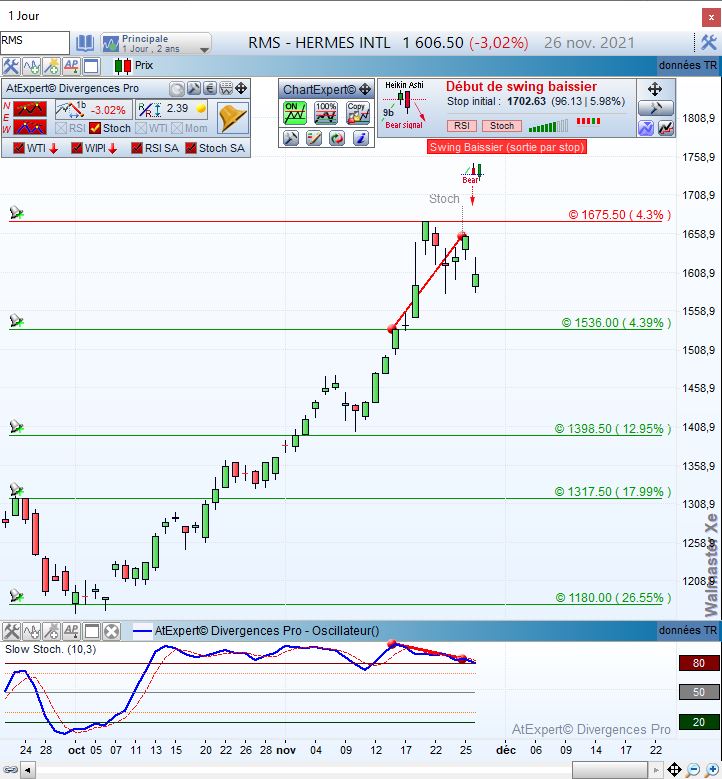This screenshot has height=779, width=722.
Task: Click the add drawing object star icon in price toolbar
Action: [x=51, y=66]
